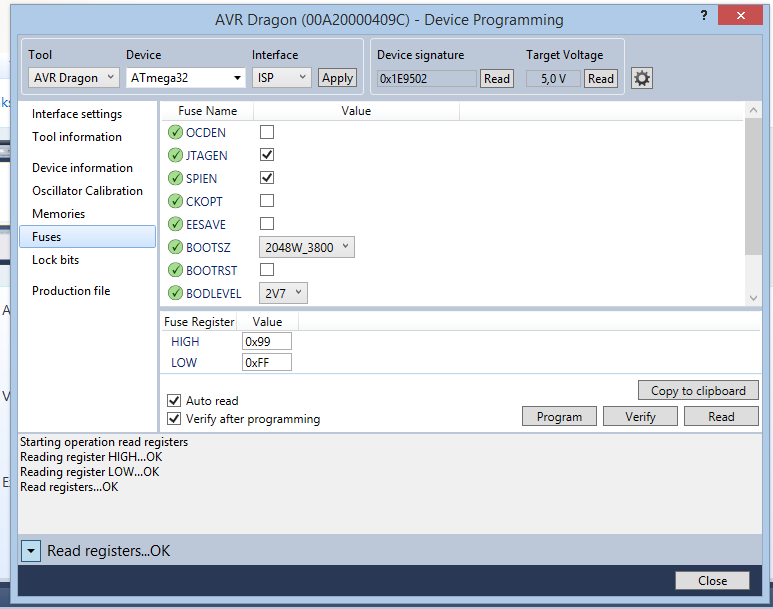Click the fuse list Value column header
The width and height of the screenshot is (773, 609).
coord(356,111)
